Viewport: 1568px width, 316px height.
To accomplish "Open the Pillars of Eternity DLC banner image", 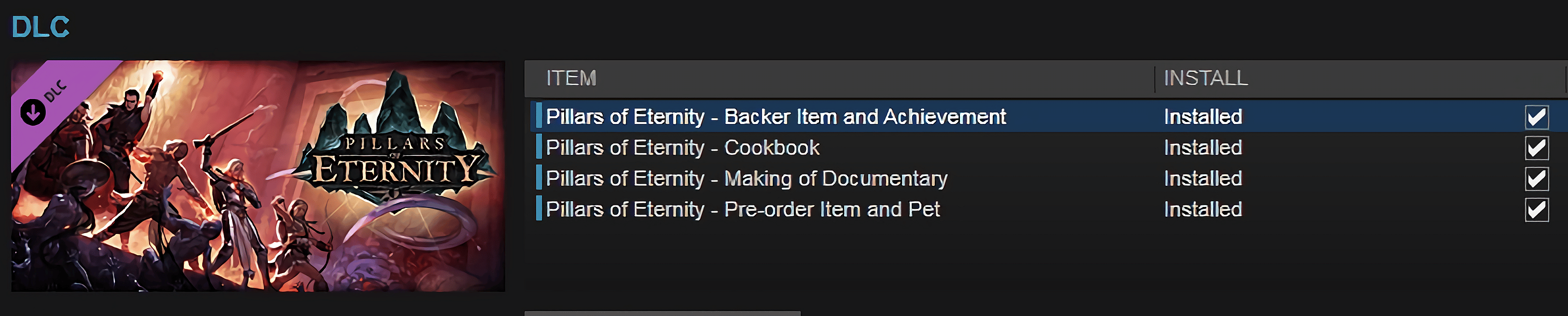I will [258, 175].
